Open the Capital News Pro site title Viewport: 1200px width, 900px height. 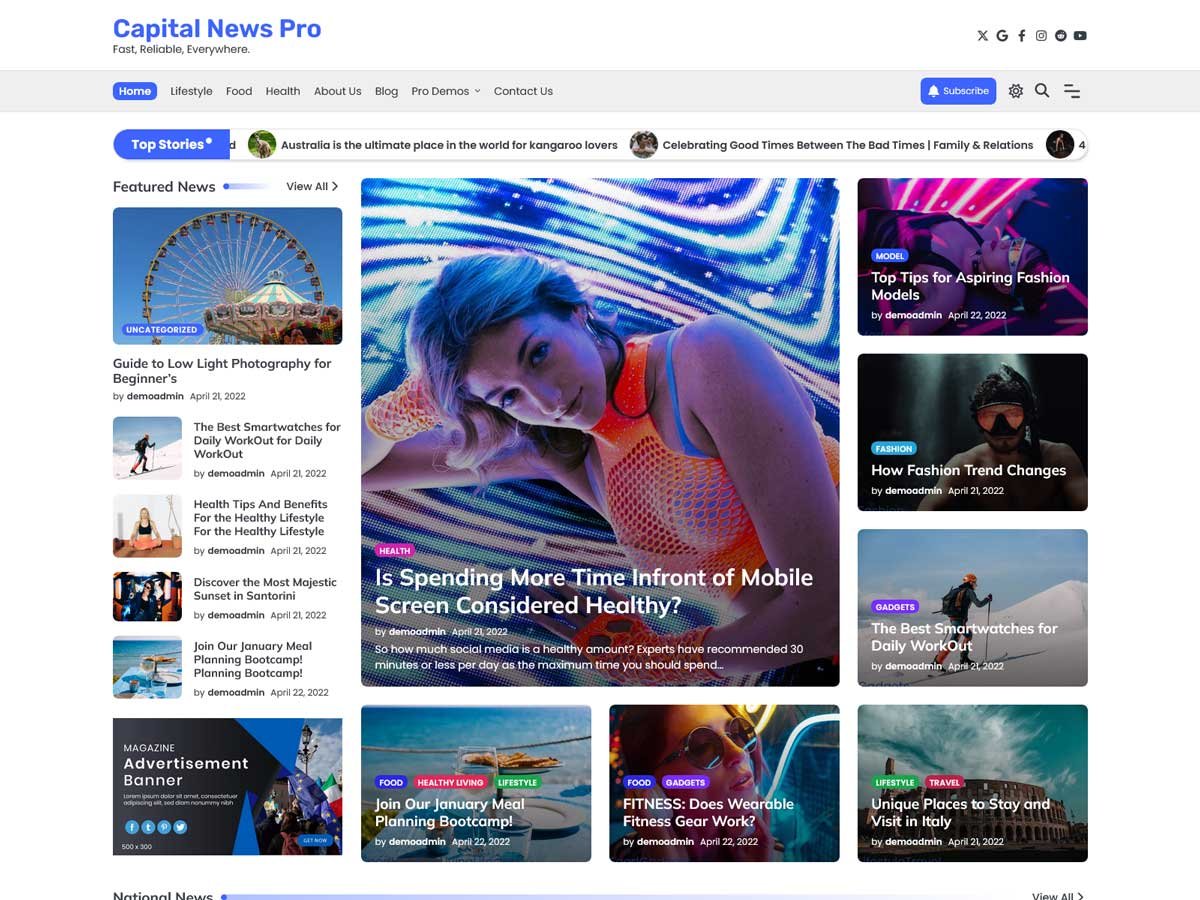click(217, 28)
